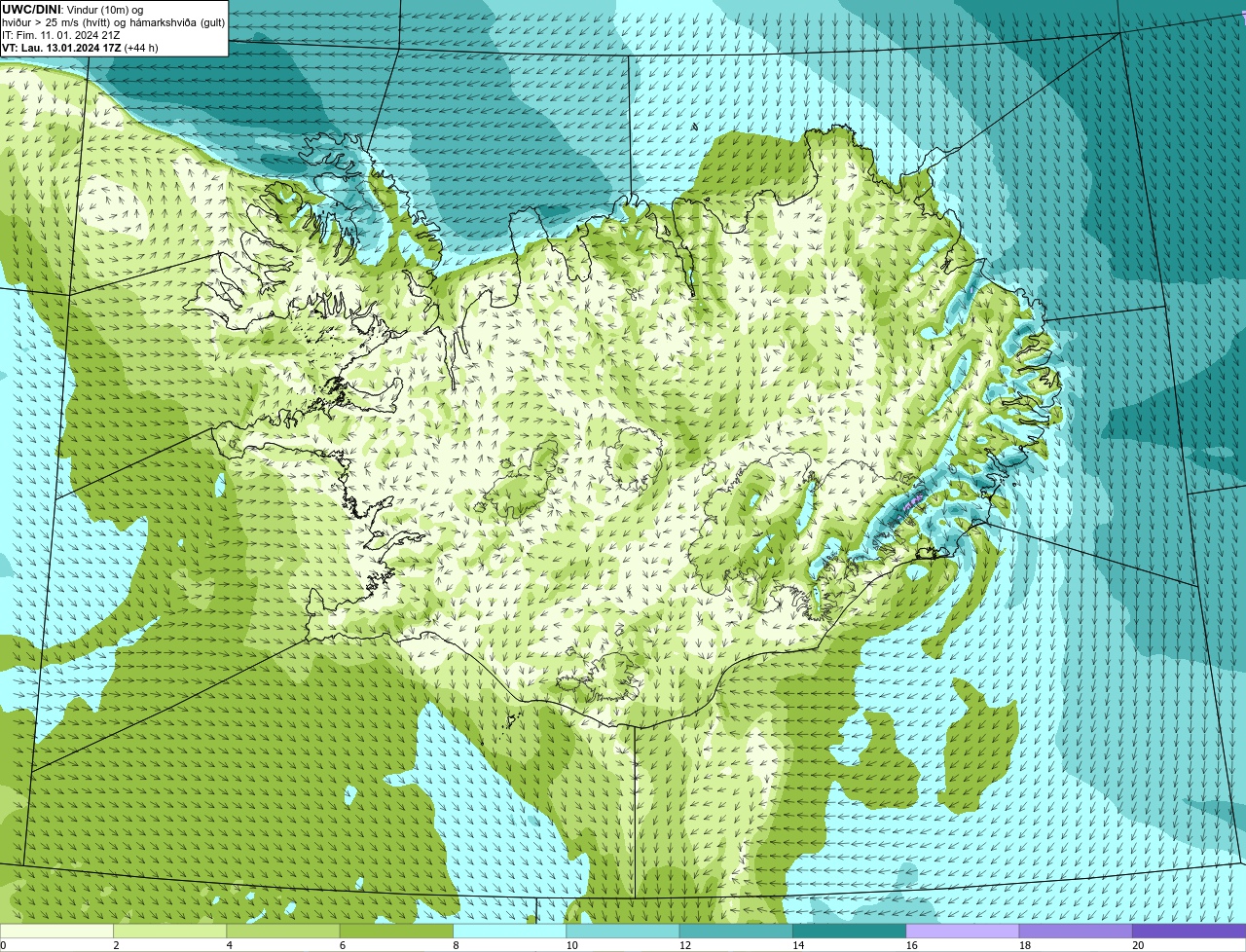
Task: Click the 2–4 m/s light green legend swatch
Action: tap(169, 931)
